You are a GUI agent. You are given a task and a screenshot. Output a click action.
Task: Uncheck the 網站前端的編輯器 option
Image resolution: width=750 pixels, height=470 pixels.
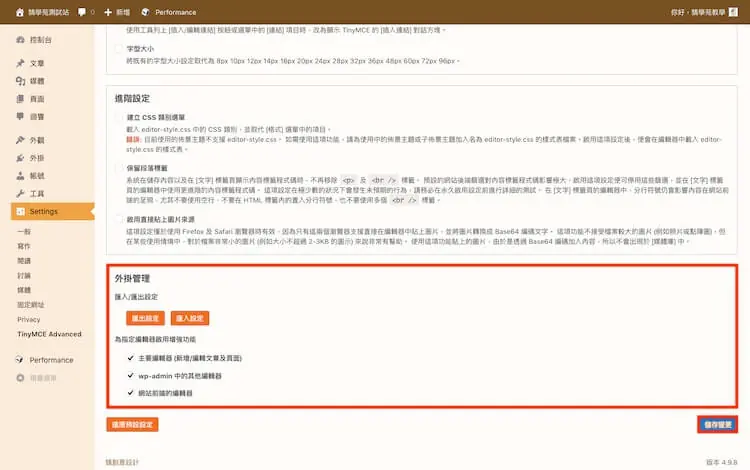pyautogui.click(x=131, y=393)
